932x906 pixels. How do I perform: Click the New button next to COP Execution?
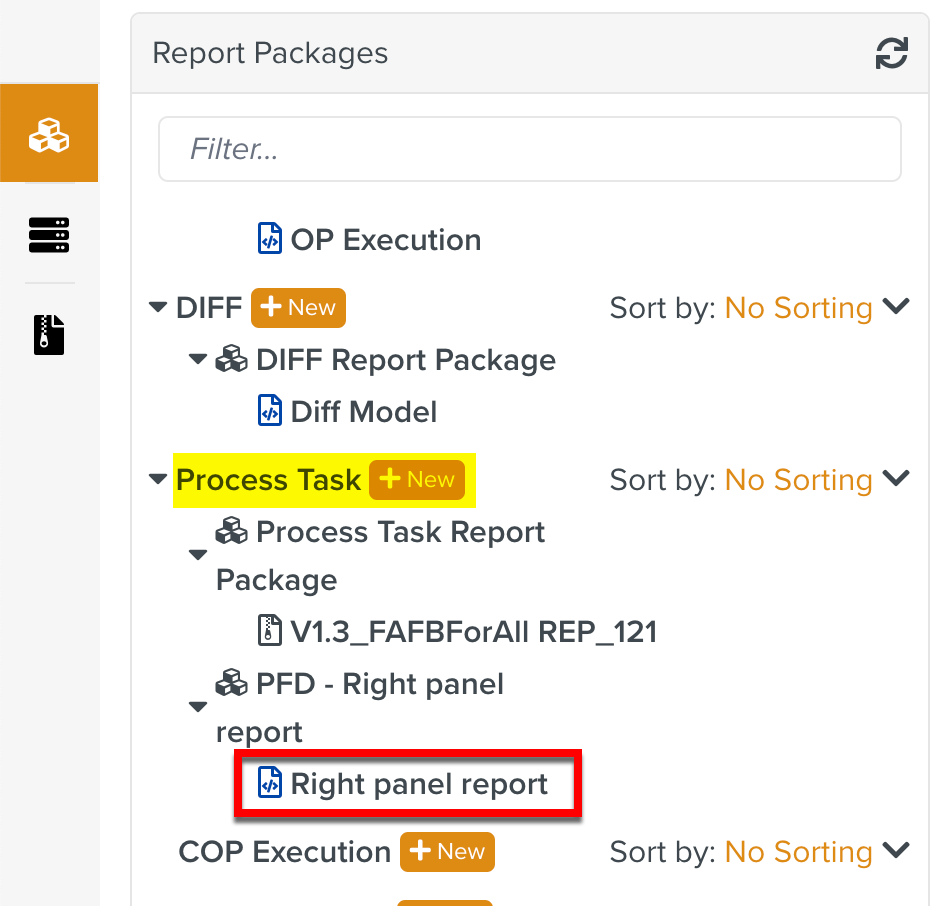pyautogui.click(x=447, y=851)
